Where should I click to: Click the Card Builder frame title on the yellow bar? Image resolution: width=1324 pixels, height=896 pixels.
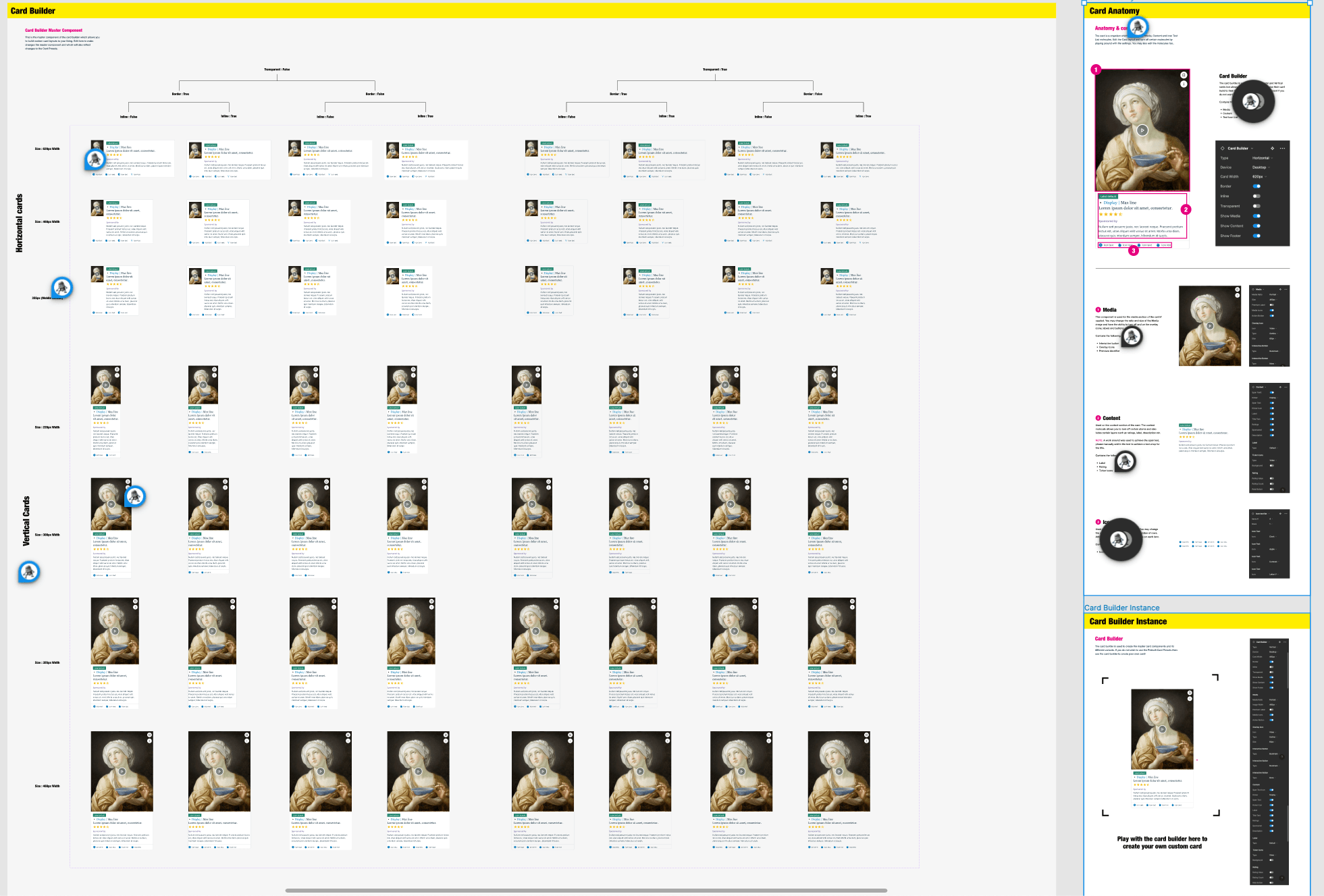click(33, 11)
